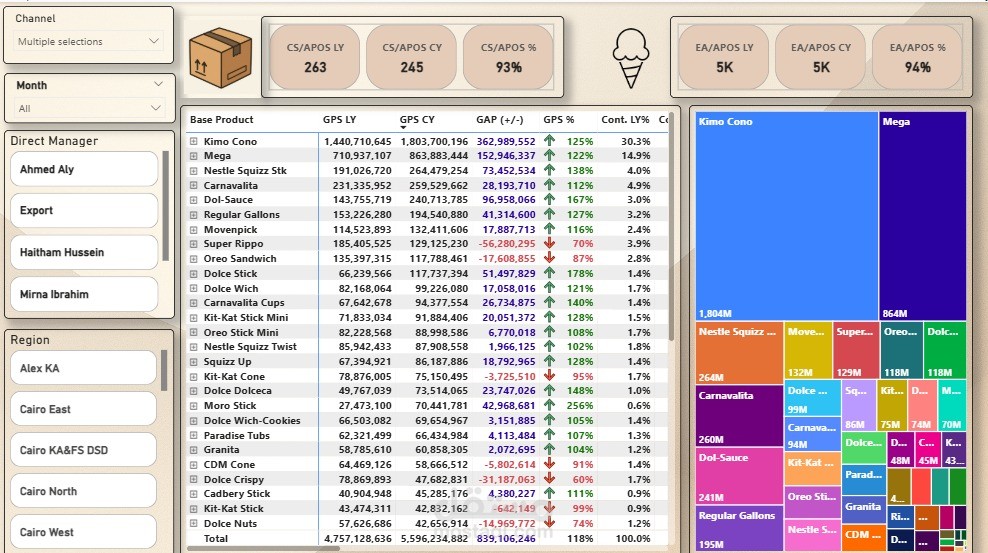Select Cairo KA&FS DSD region
The width and height of the screenshot is (988, 553).
83,450
